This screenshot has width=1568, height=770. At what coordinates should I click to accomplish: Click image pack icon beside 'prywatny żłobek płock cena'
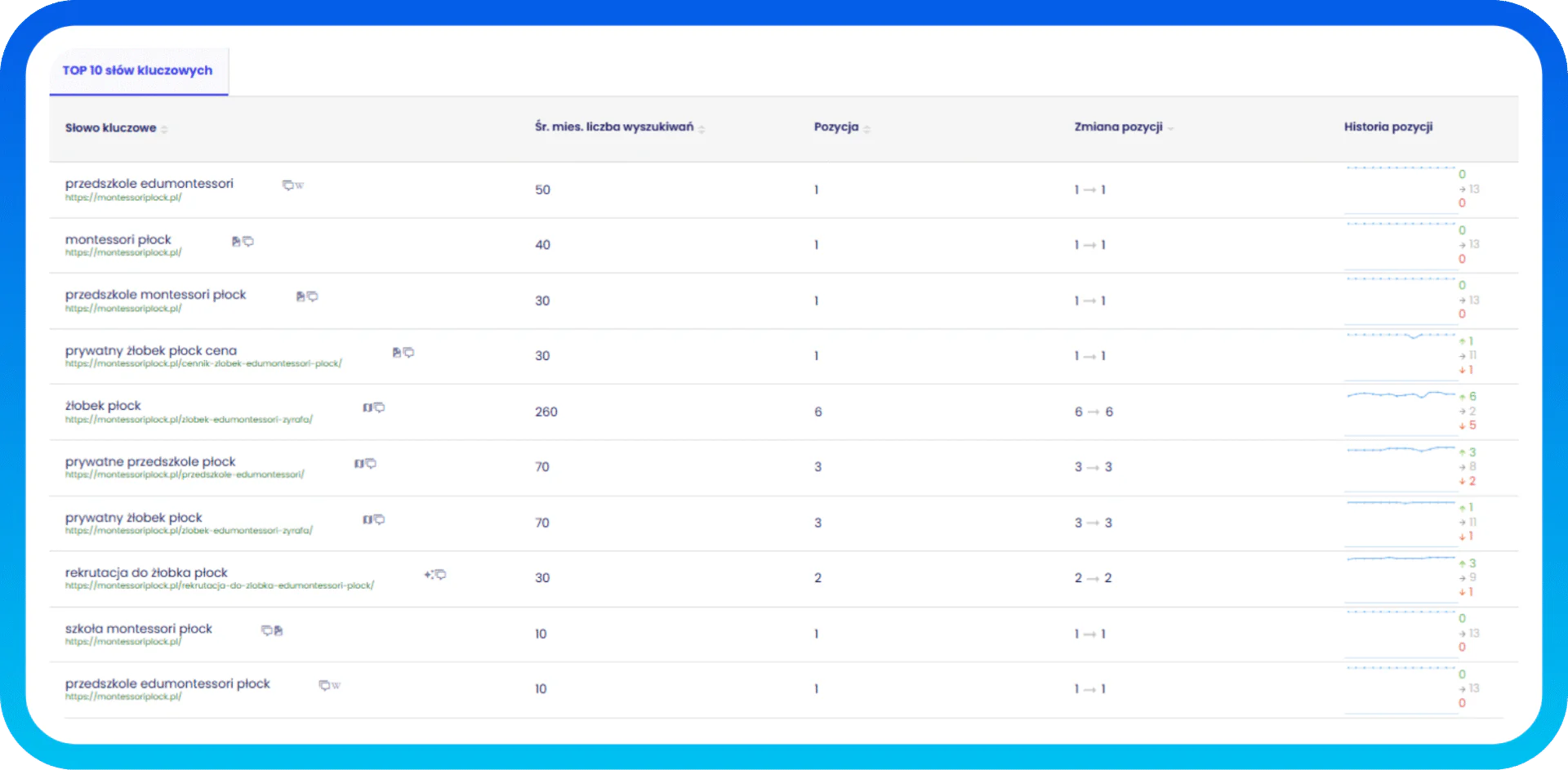click(397, 353)
